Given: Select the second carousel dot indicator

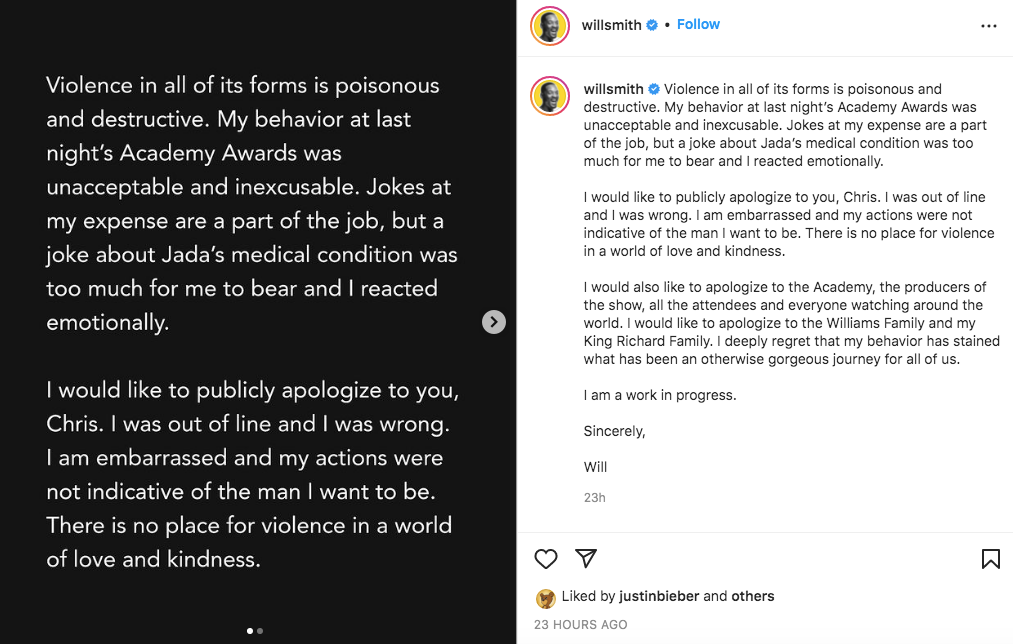Looking at the screenshot, I should 260,631.
